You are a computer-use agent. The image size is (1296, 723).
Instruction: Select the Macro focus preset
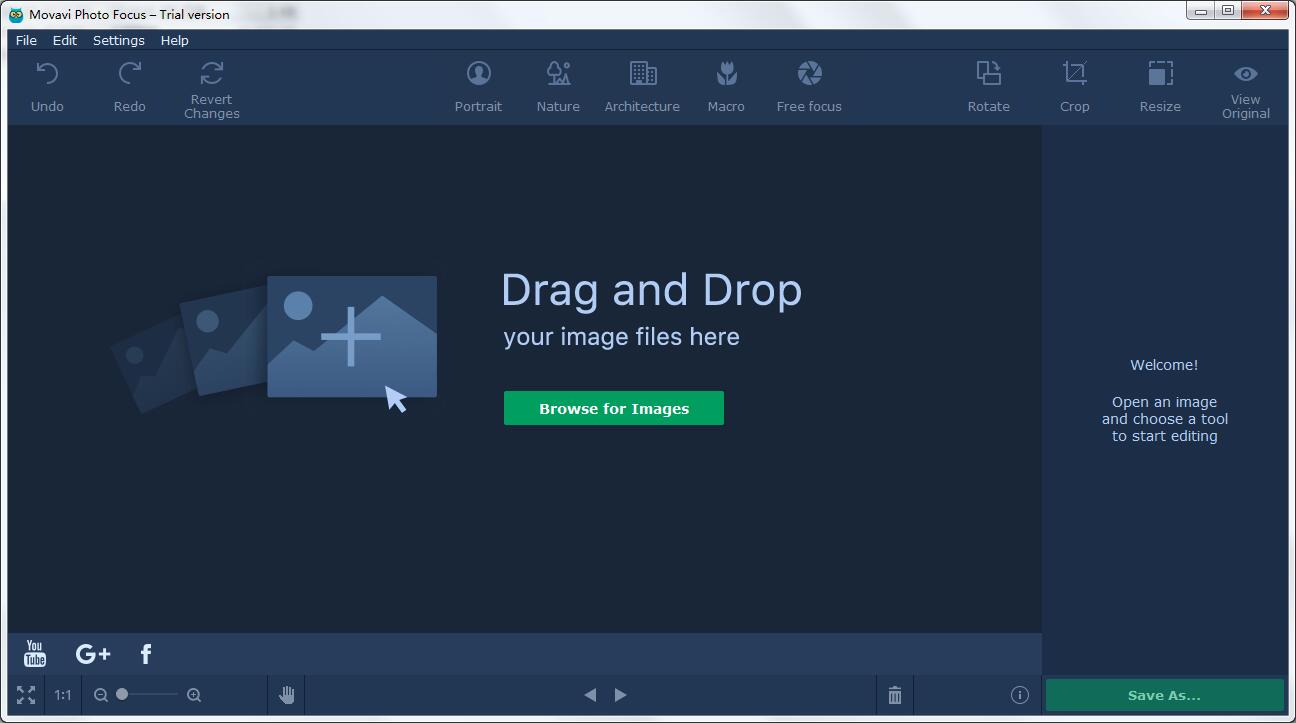[x=726, y=86]
